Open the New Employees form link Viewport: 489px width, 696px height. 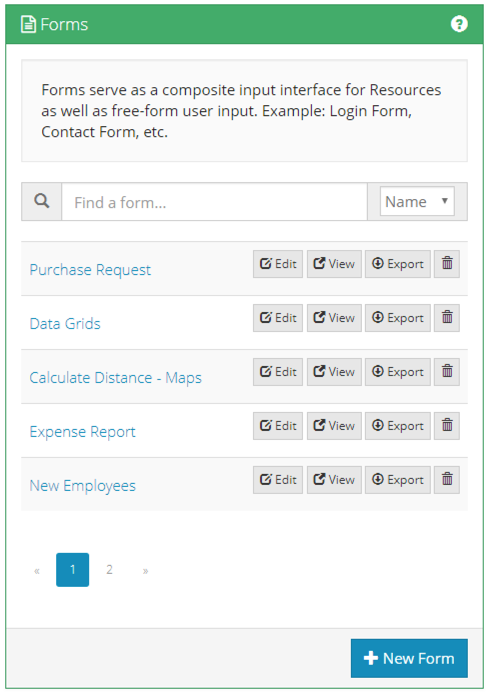click(x=83, y=486)
